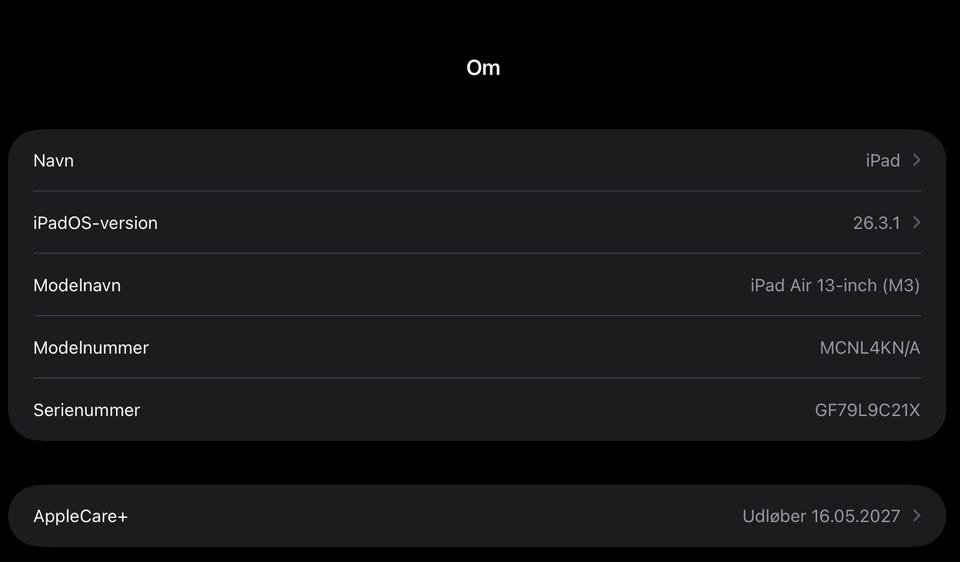
Task: Tap the device name value "iPad"
Action: point(882,160)
